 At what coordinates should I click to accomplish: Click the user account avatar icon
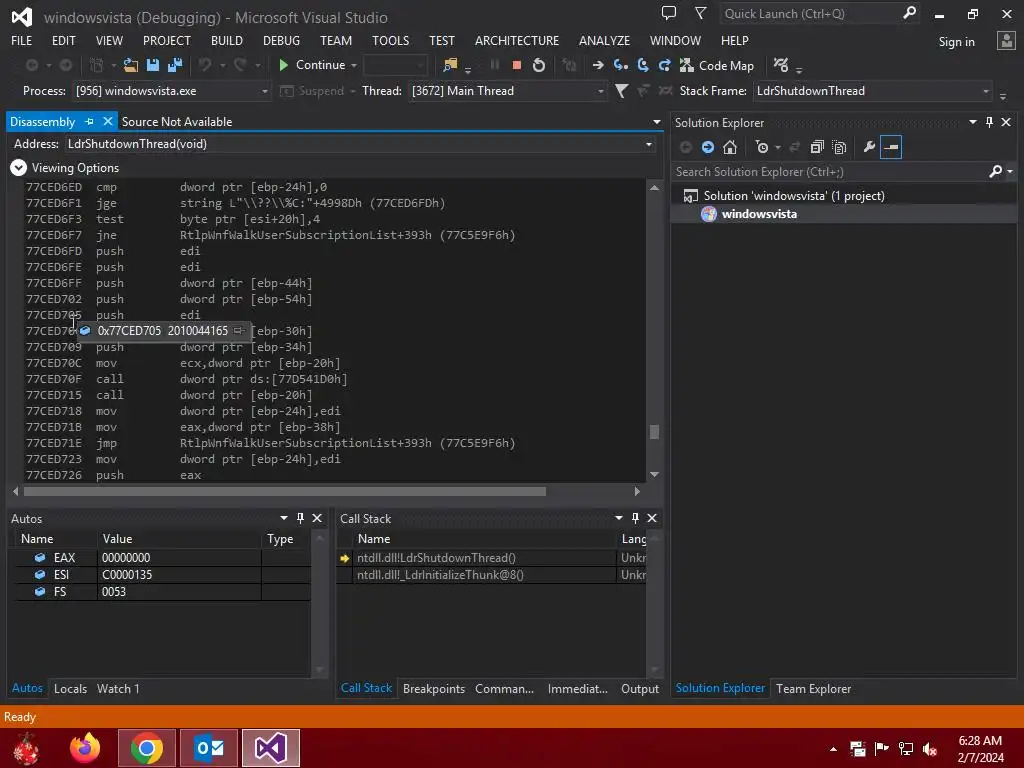point(1006,41)
